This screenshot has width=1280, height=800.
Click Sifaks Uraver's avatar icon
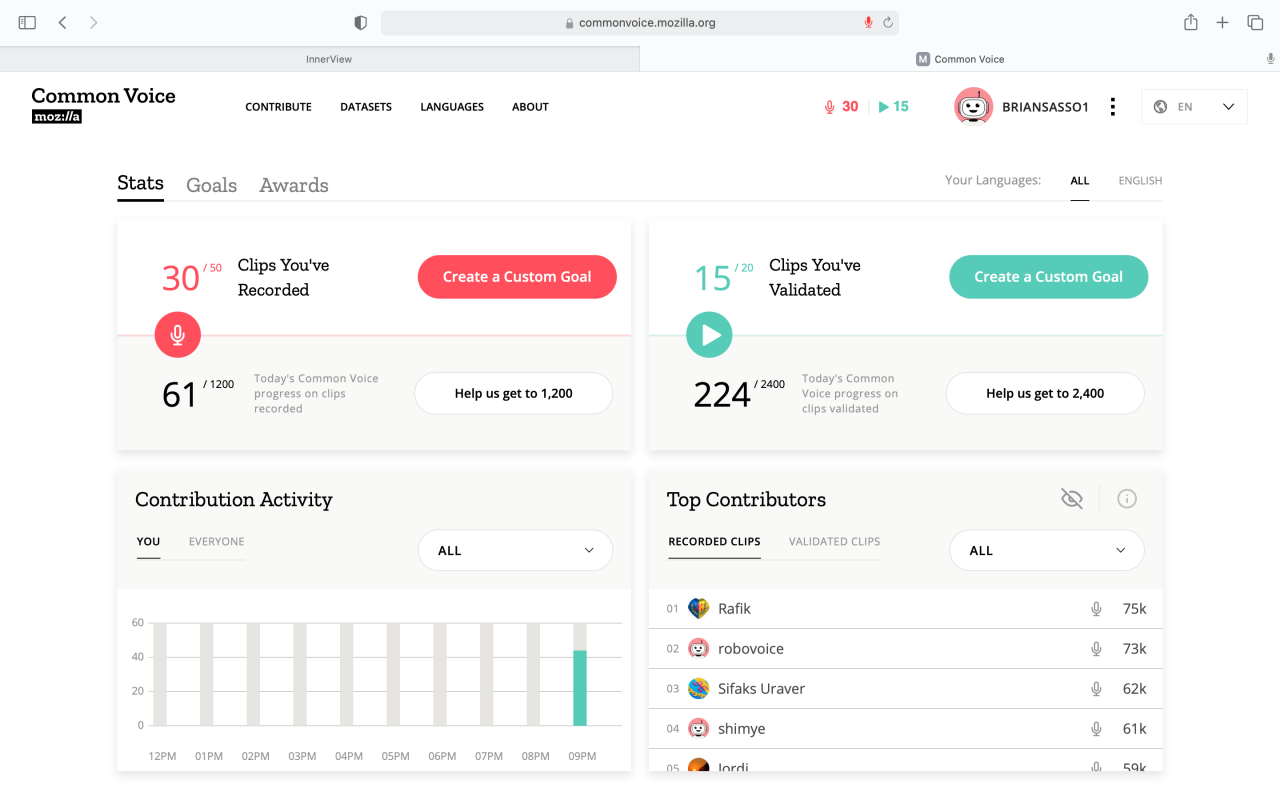699,688
